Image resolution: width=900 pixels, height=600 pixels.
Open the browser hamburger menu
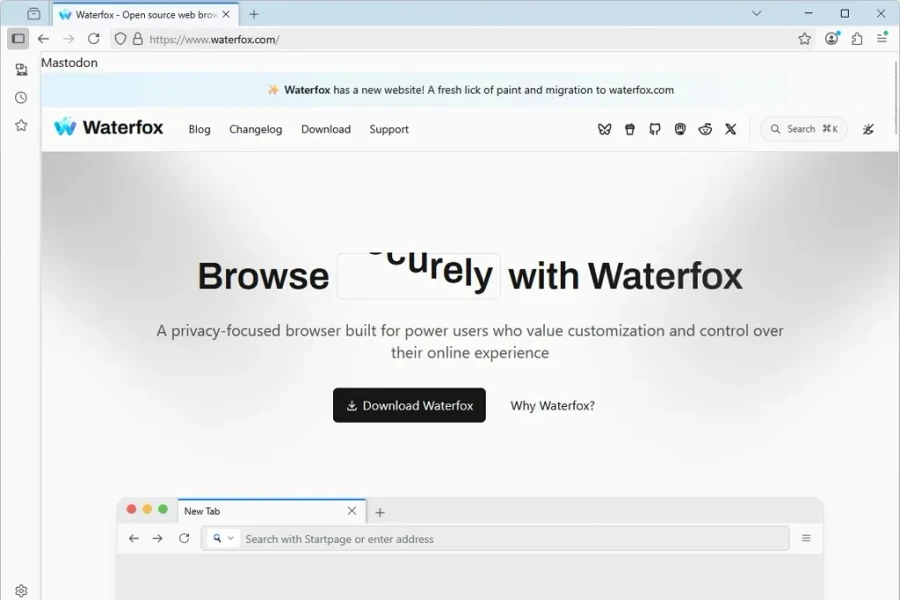(x=882, y=38)
